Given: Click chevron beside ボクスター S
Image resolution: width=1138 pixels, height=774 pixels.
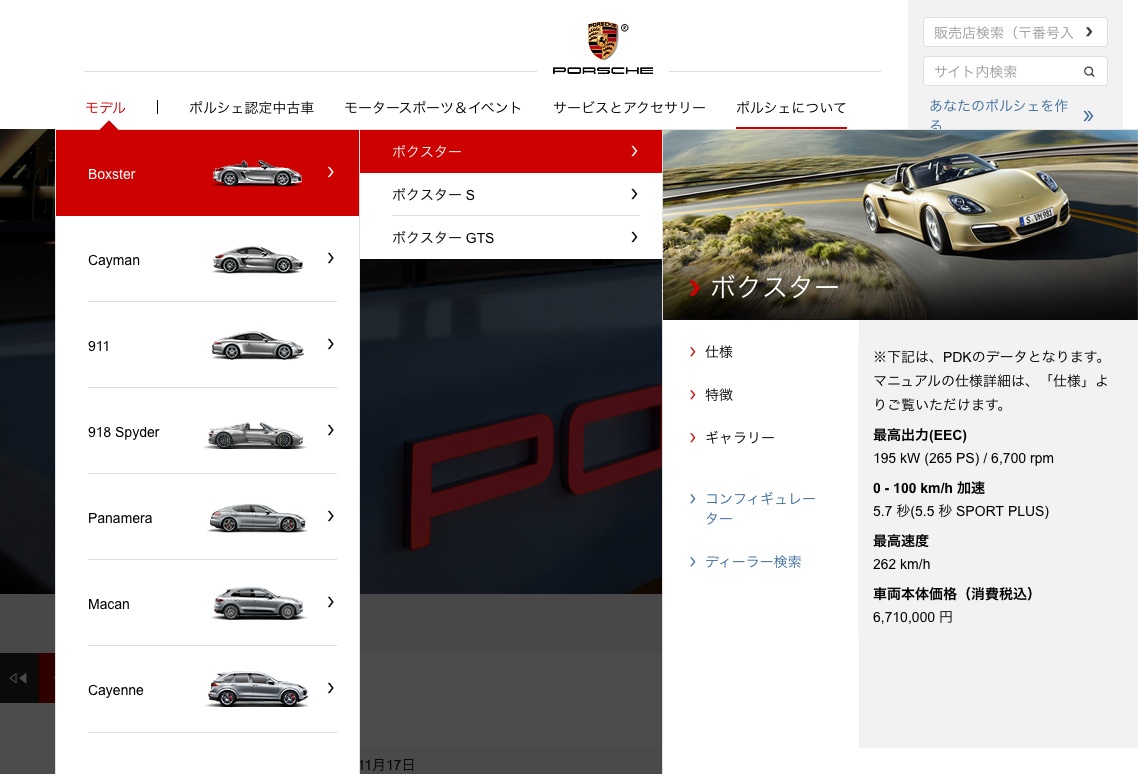Looking at the screenshot, I should pos(634,194).
